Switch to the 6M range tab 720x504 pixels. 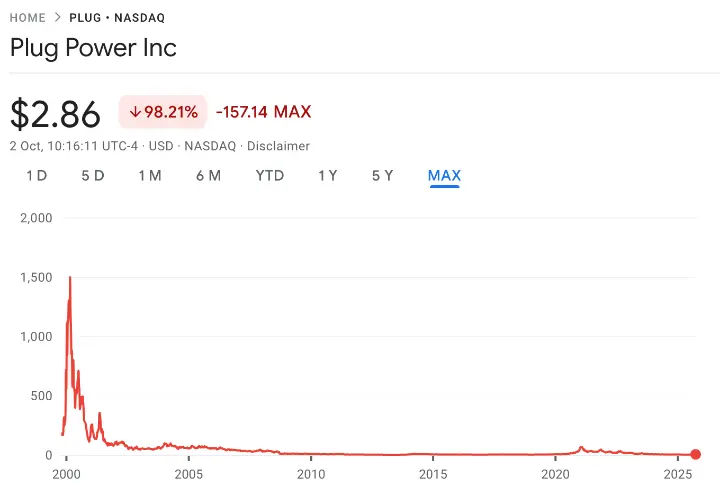coord(208,176)
